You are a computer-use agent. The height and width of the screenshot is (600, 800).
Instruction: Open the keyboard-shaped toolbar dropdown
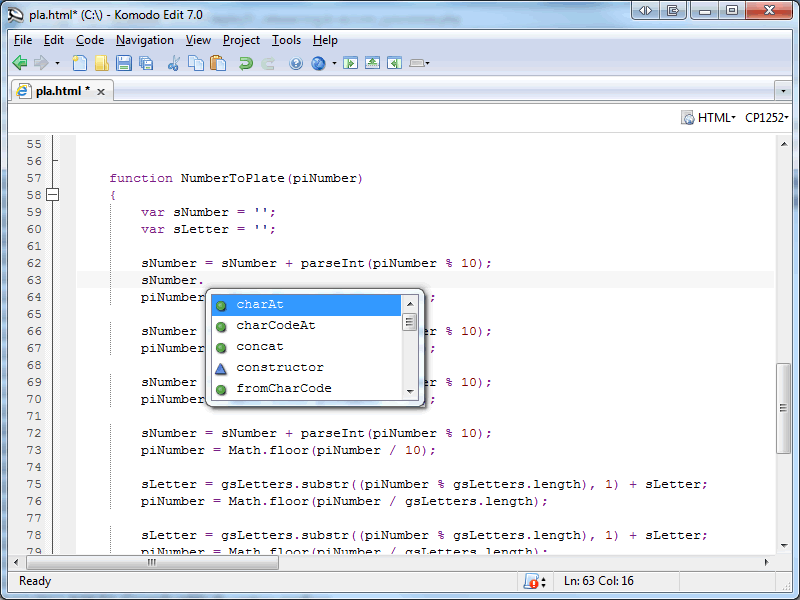coord(419,63)
